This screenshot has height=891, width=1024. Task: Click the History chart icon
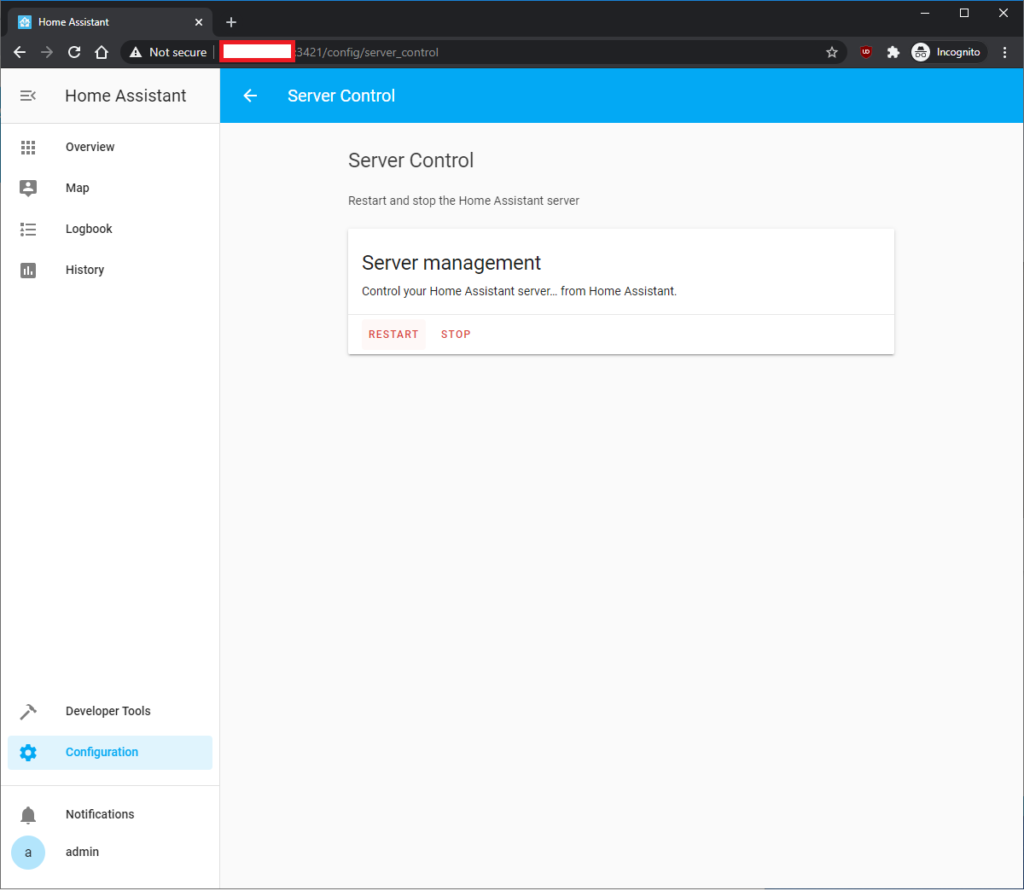click(x=27, y=270)
